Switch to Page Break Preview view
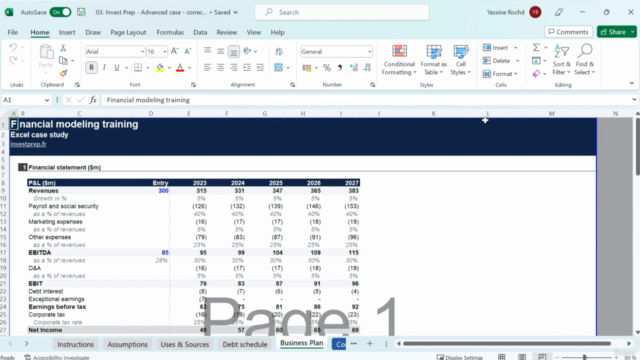 (x=542, y=357)
